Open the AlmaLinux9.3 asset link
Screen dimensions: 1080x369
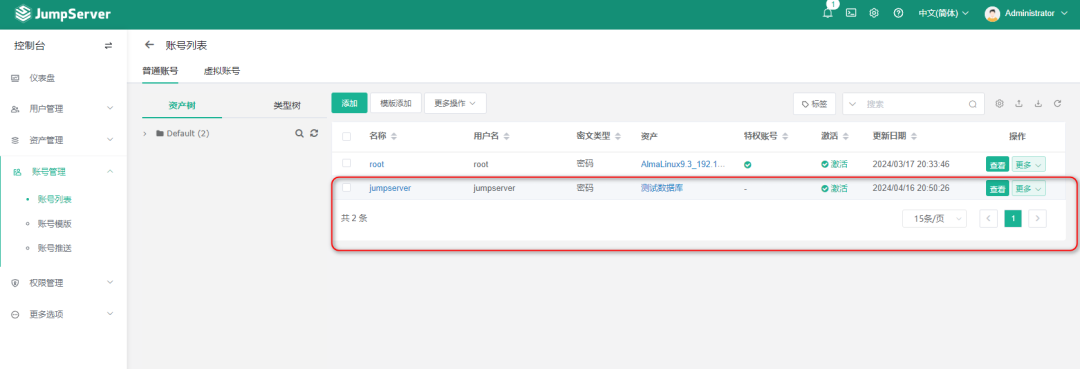click(683, 164)
